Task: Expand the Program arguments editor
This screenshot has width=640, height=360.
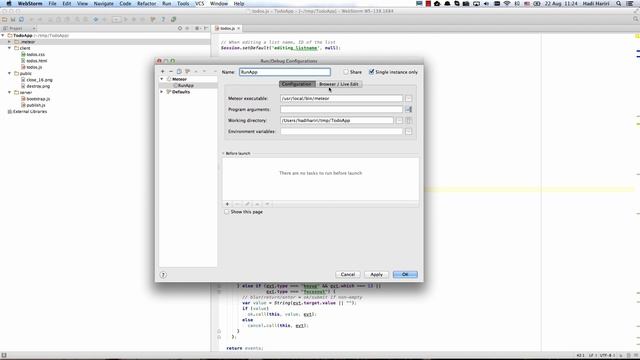Action: (x=409, y=109)
